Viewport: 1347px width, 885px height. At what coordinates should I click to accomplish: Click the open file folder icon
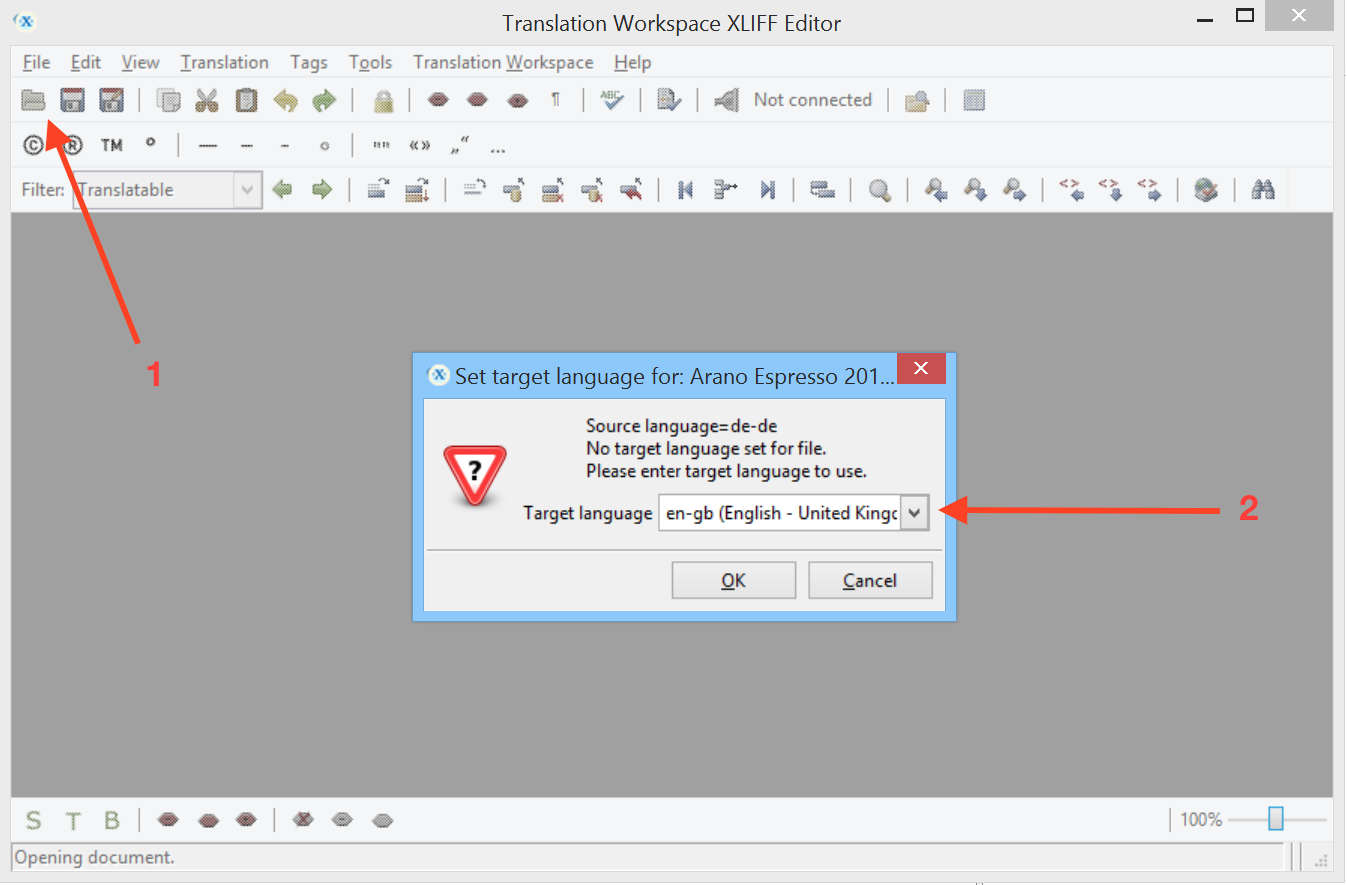[34, 100]
